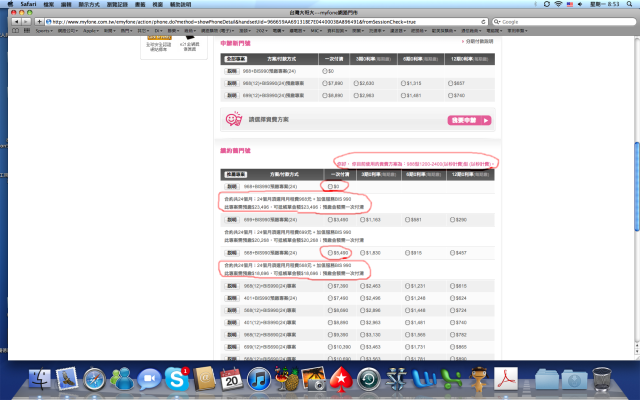The height and width of the screenshot is (400, 640).
Task: Reload the page using the address bar arrow
Action: pos(483,22)
